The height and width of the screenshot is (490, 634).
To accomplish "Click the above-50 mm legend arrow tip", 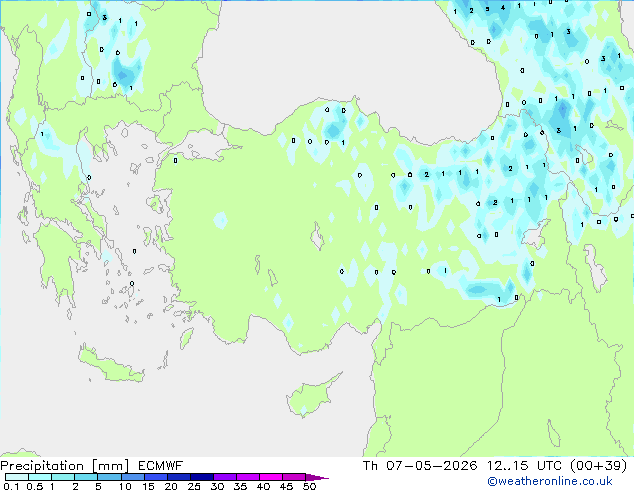I will click(x=317, y=477).
